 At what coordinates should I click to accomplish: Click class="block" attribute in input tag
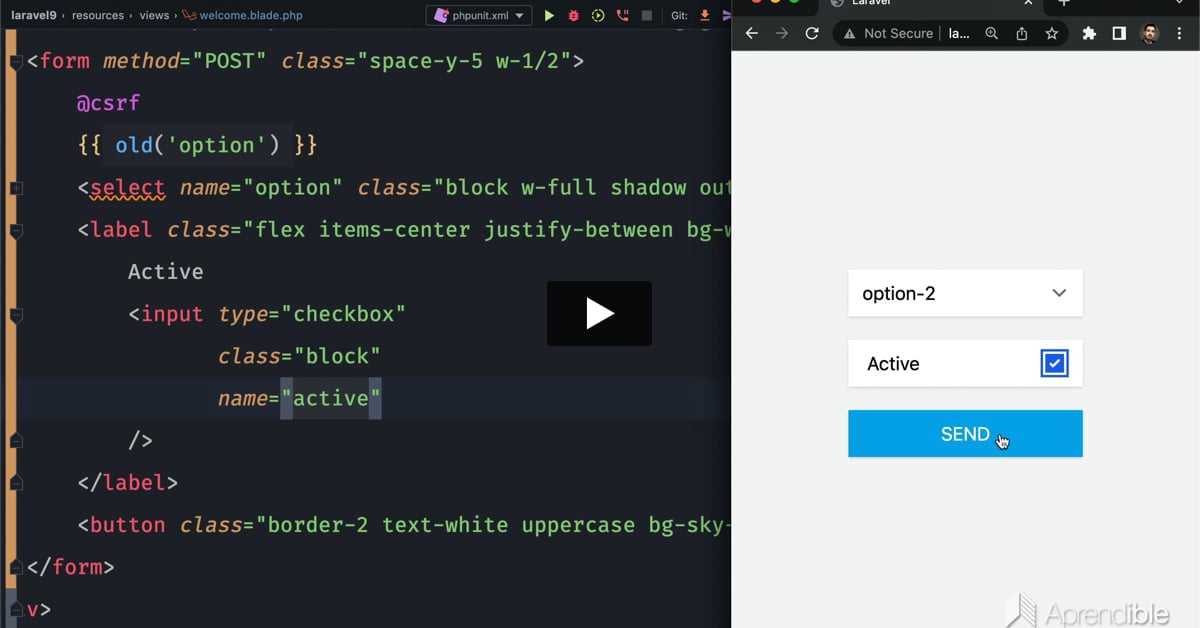tap(300, 356)
